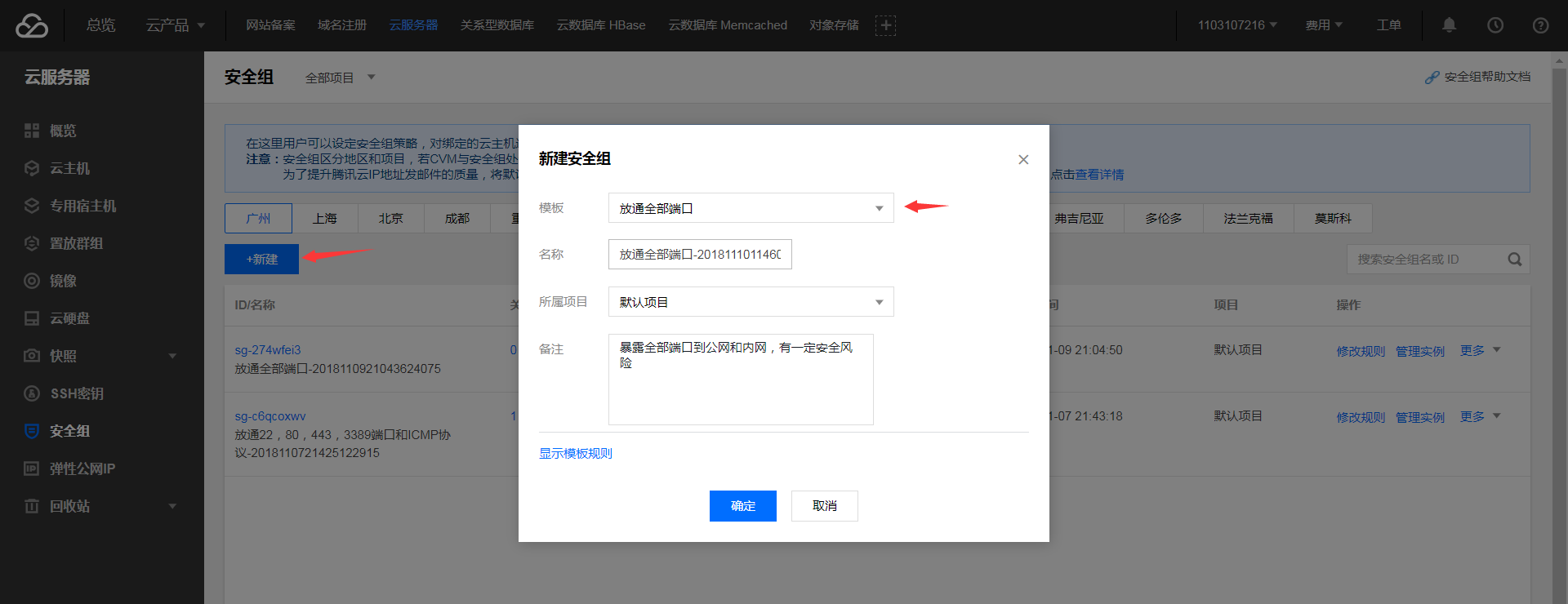The image size is (1568, 604).
Task: Click the 云主机 sidebar icon
Action: [32, 168]
